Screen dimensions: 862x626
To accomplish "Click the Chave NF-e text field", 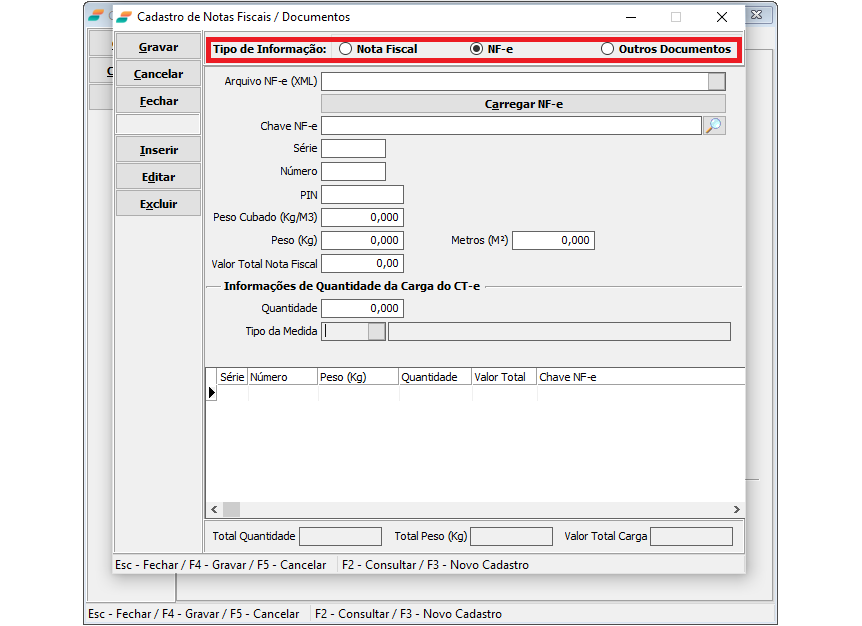I will point(511,125).
